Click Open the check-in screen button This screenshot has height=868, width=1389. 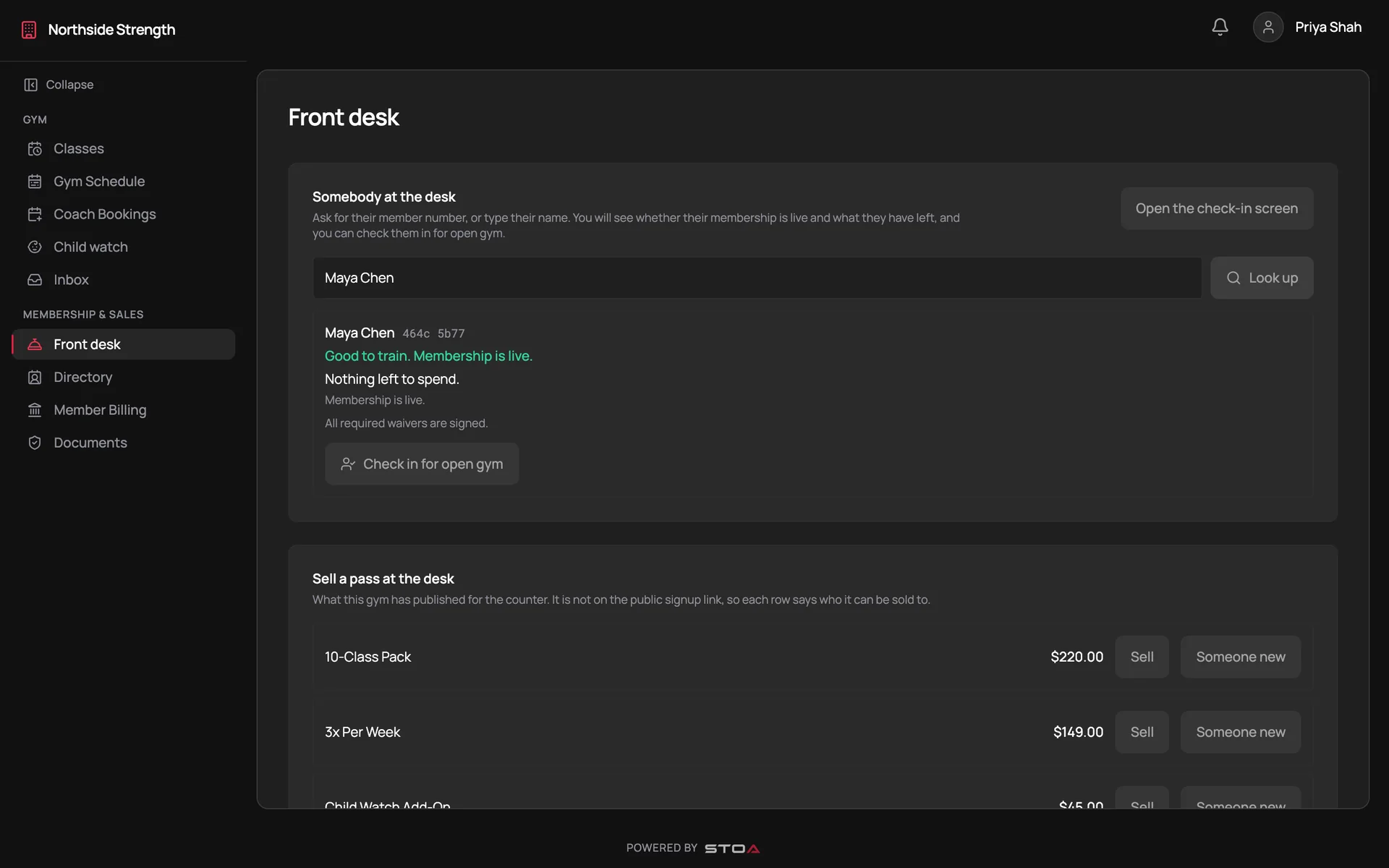tap(1217, 208)
